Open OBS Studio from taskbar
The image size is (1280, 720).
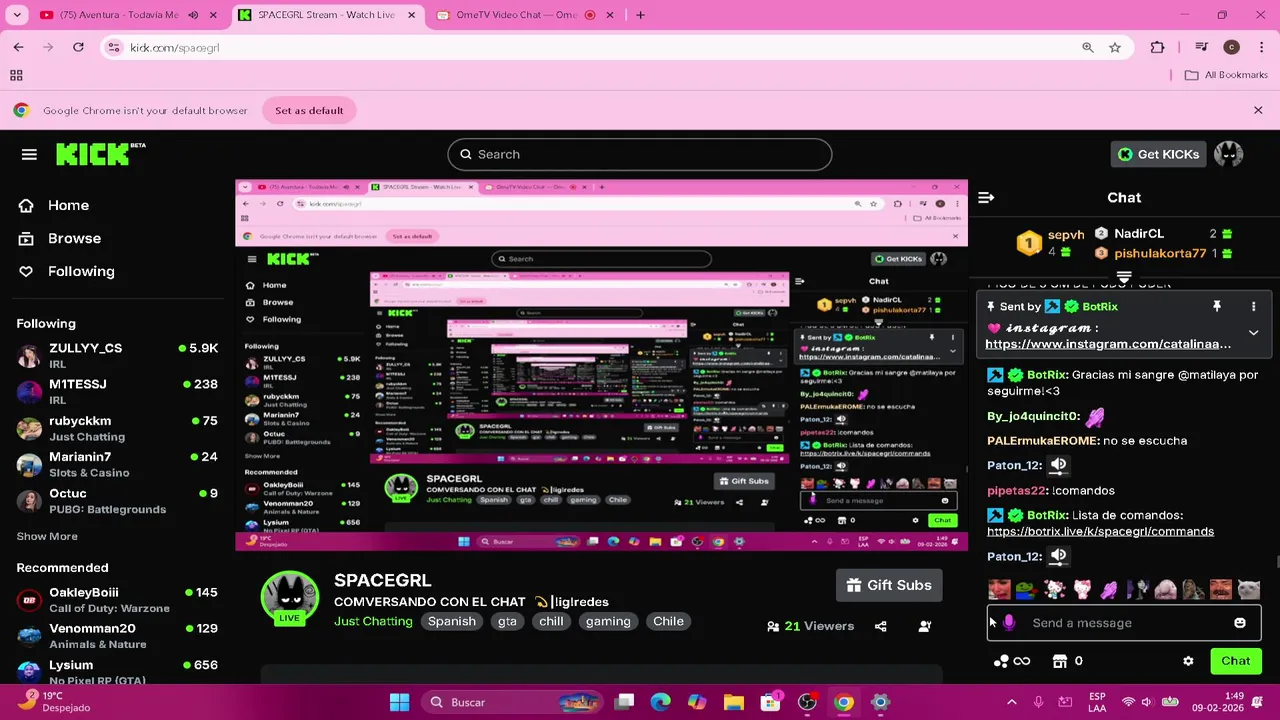point(807,702)
